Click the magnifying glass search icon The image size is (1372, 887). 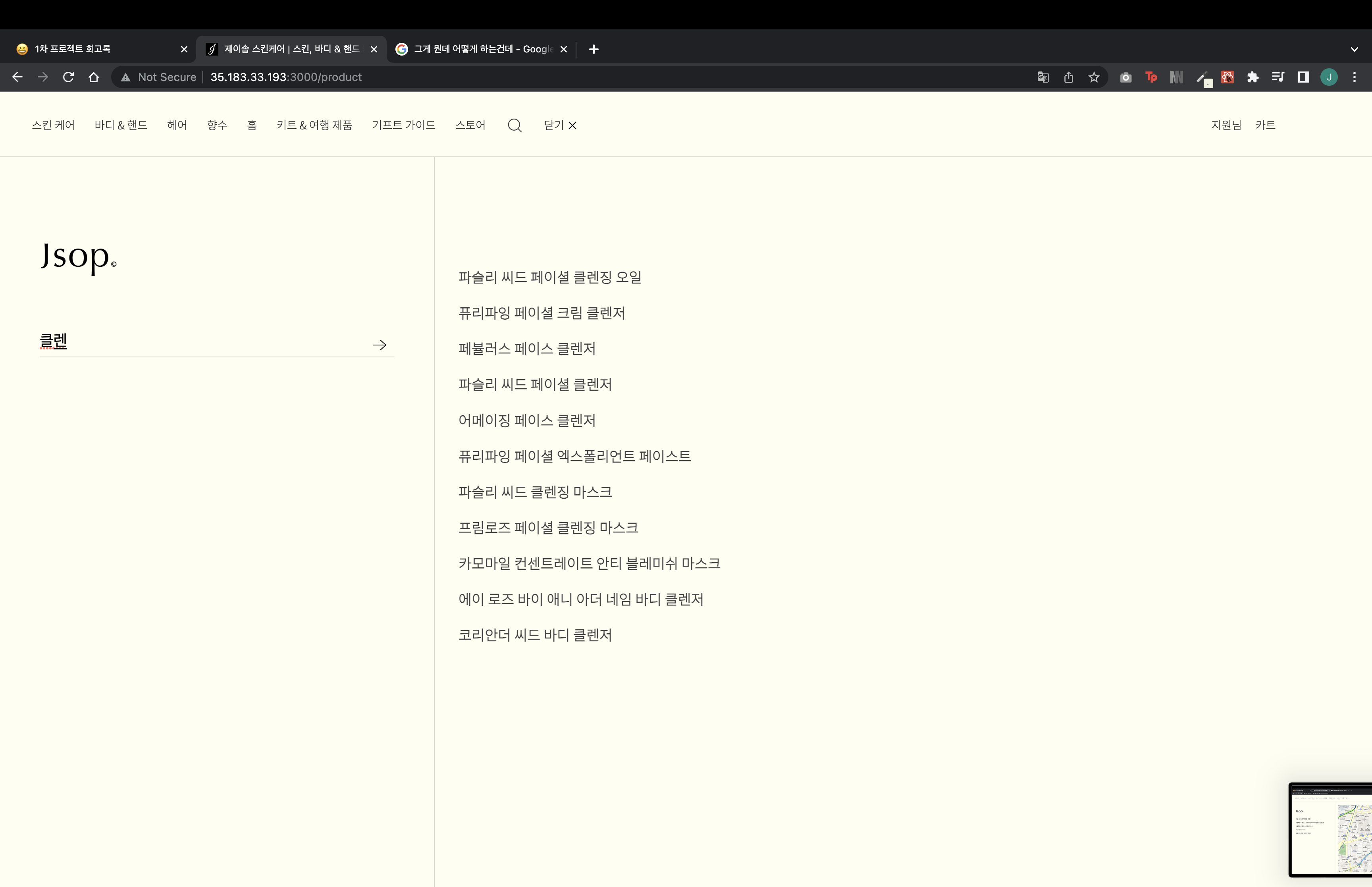(514, 125)
